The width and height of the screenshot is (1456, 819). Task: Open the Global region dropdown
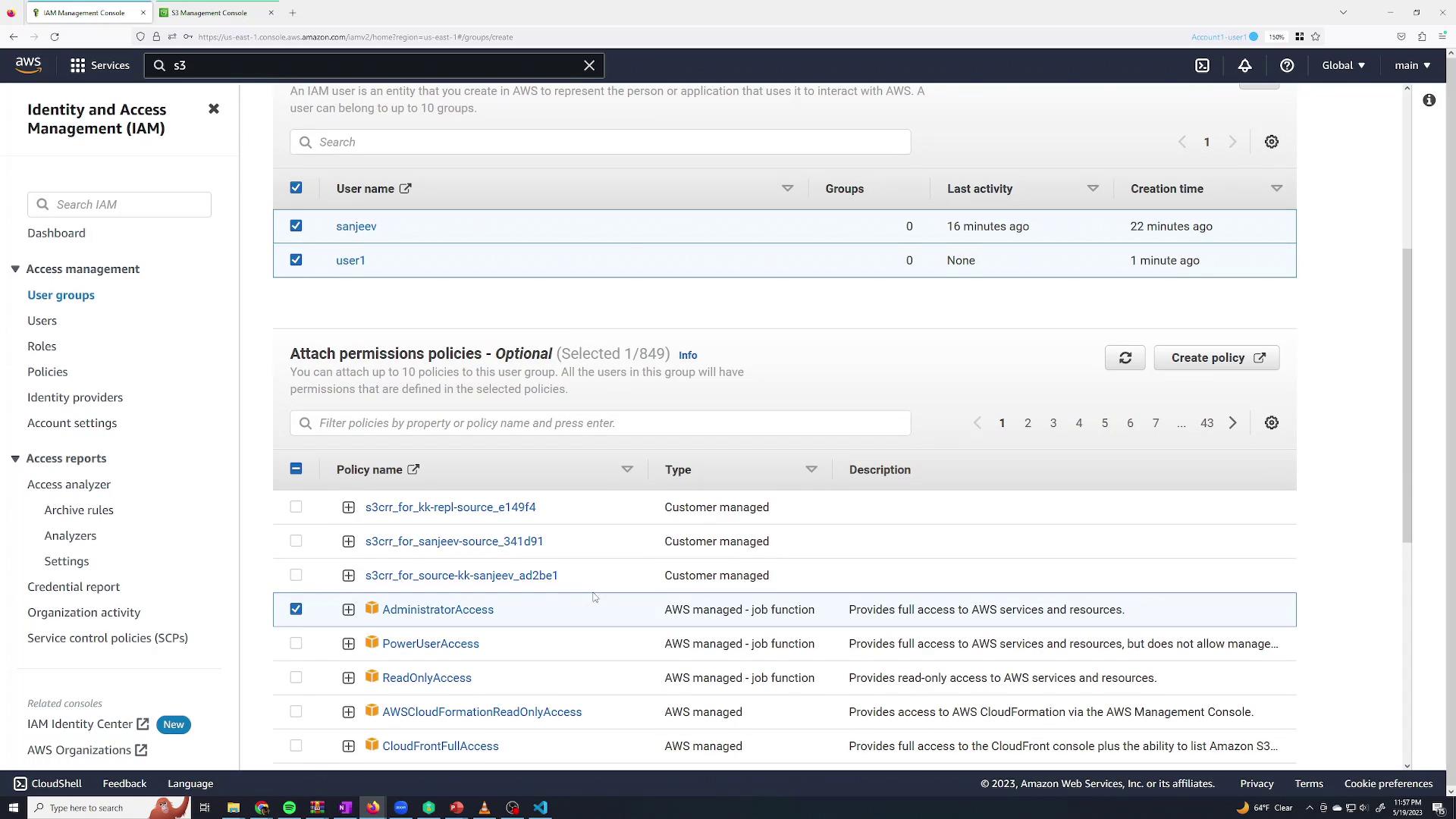point(1343,65)
